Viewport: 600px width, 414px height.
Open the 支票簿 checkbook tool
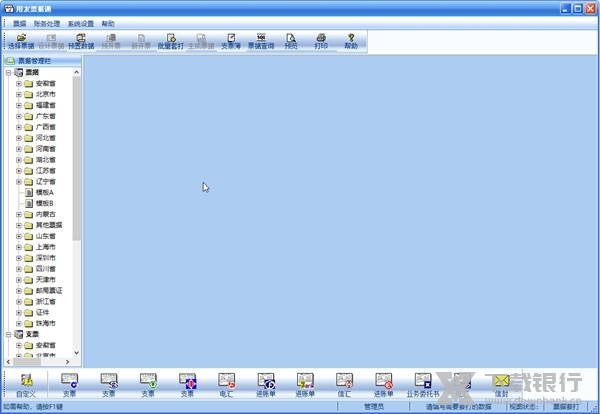pyautogui.click(x=231, y=41)
